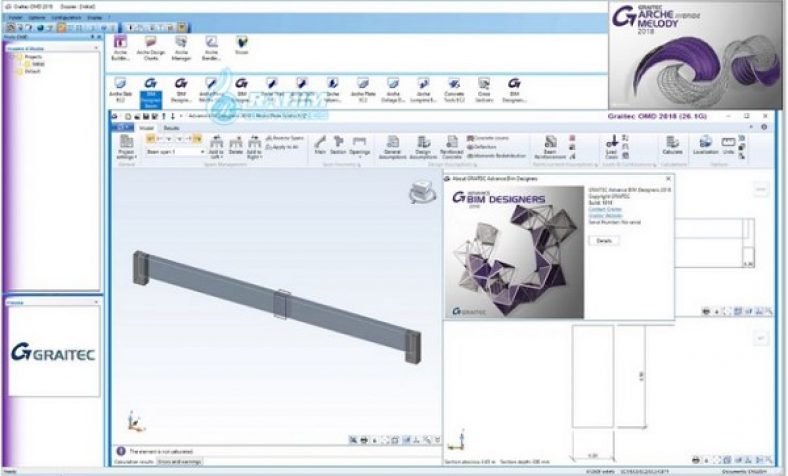Viewport: 788px width, 476px height.
Task: Click Apply to All in Span Management
Action: pyautogui.click(x=282, y=147)
